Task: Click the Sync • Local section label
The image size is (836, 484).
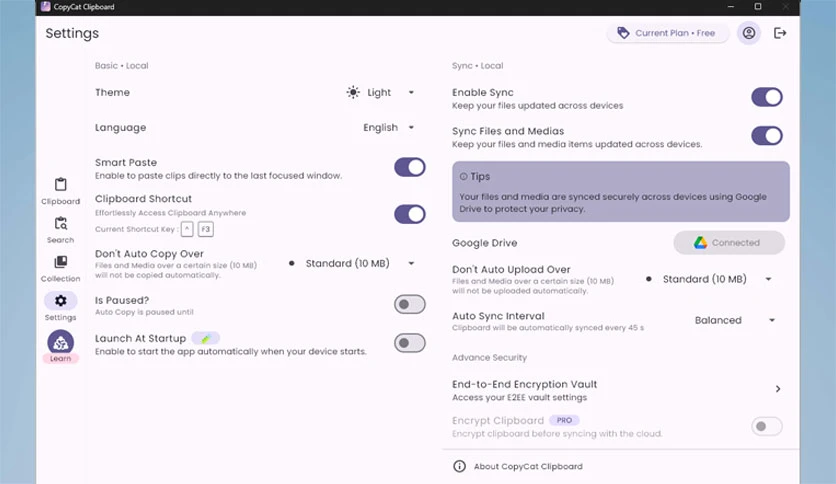Action: (477, 66)
